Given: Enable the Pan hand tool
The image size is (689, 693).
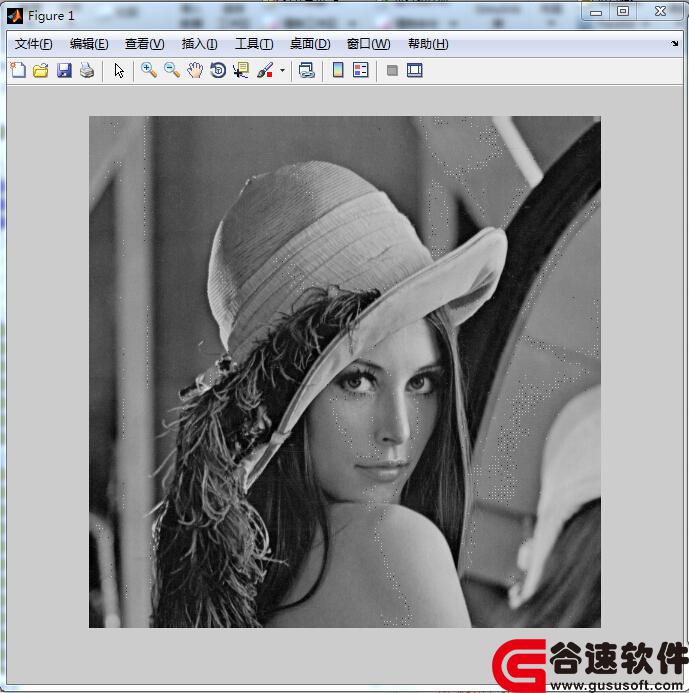Looking at the screenshot, I should [x=195, y=70].
